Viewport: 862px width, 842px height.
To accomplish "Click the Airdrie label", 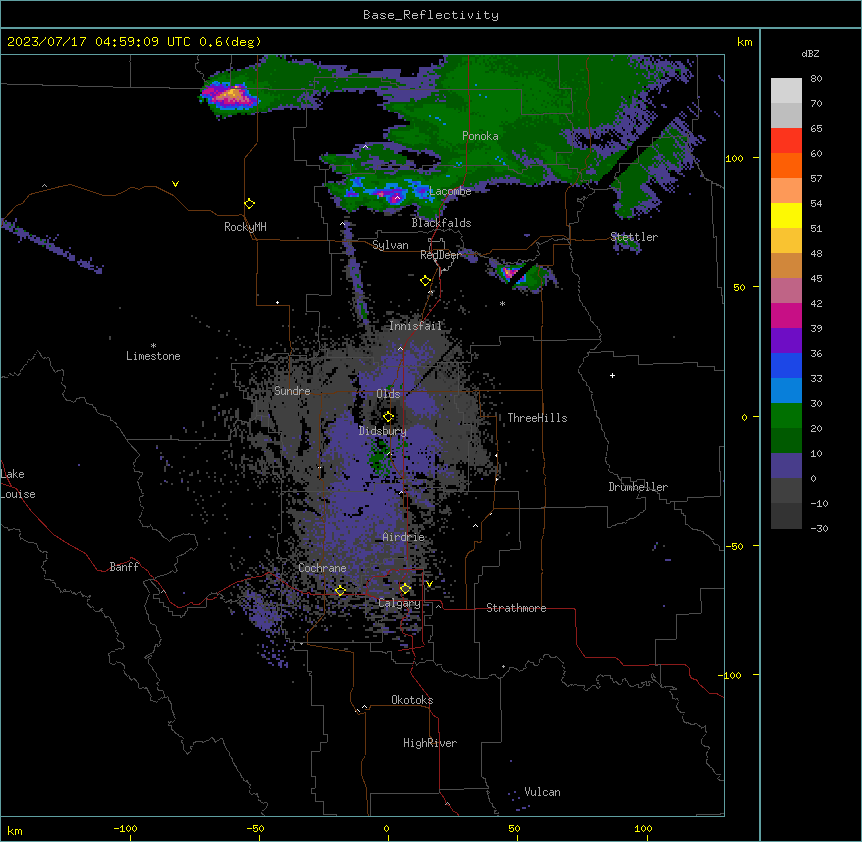I will pyautogui.click(x=403, y=537).
